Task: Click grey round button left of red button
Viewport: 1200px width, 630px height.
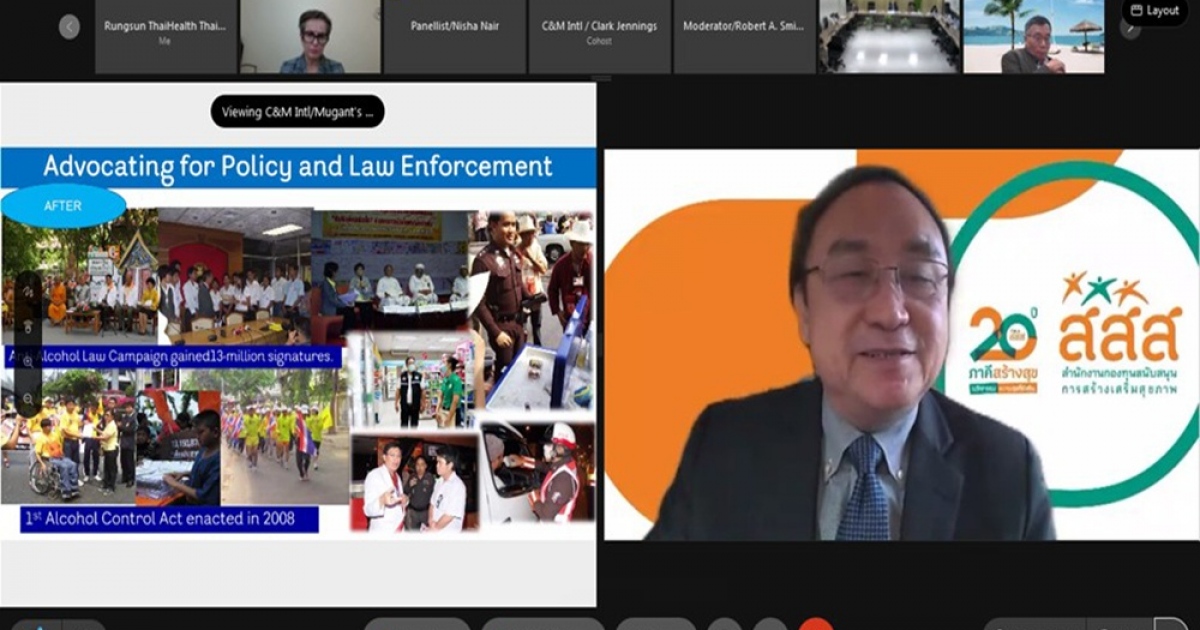Action: (x=770, y=625)
